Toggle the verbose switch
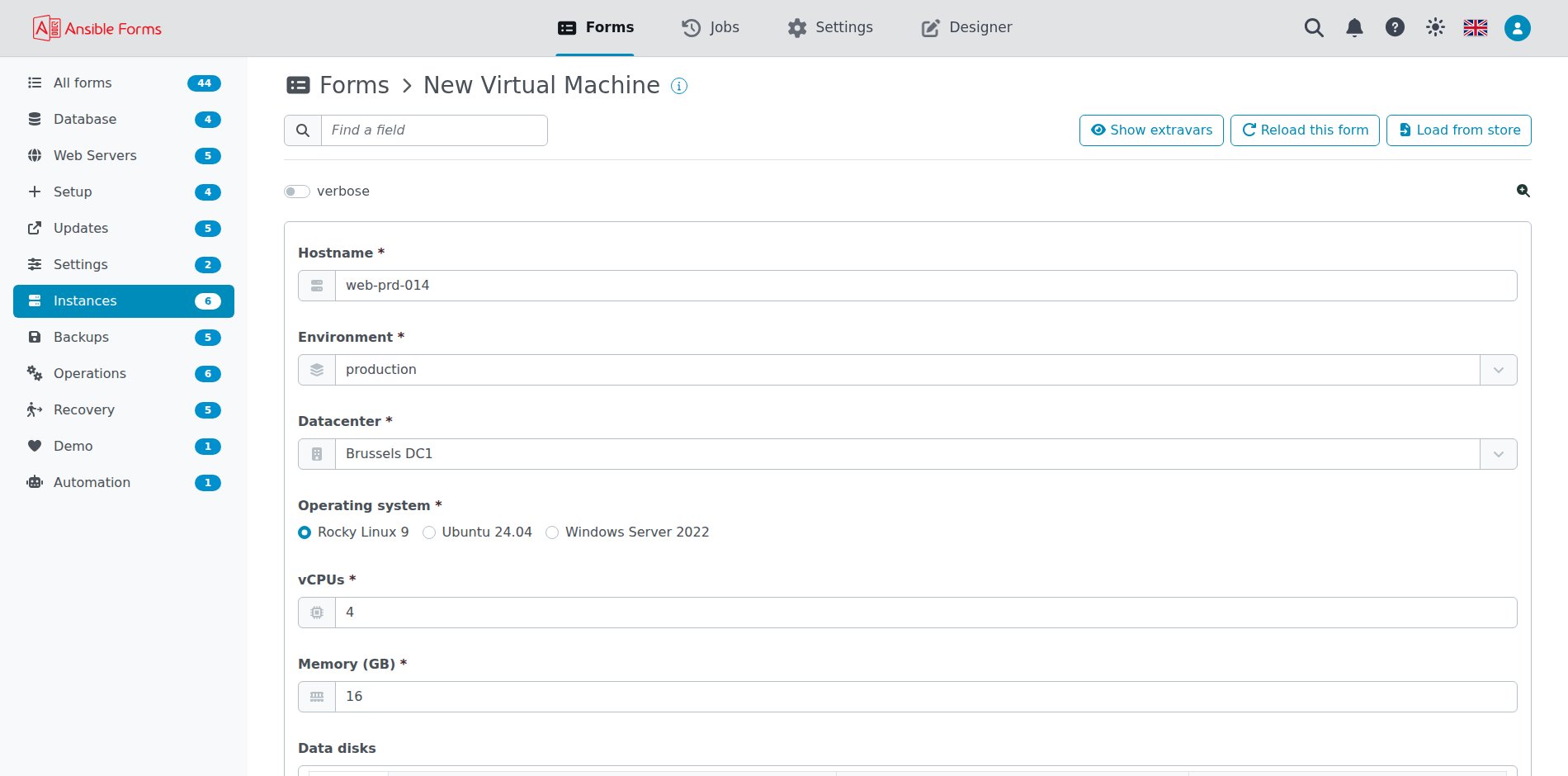 [x=297, y=192]
